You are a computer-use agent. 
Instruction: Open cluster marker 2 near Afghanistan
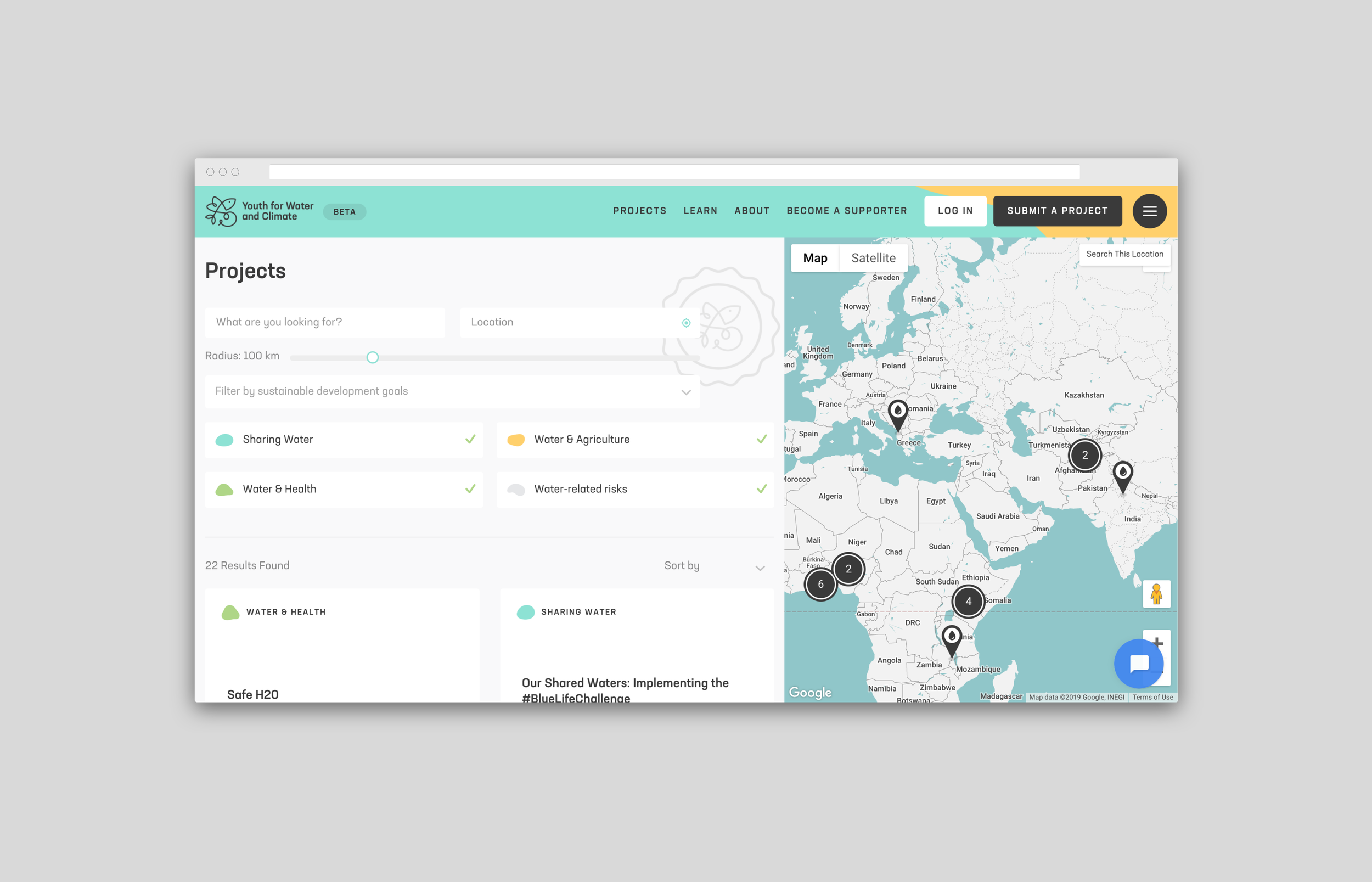1084,456
